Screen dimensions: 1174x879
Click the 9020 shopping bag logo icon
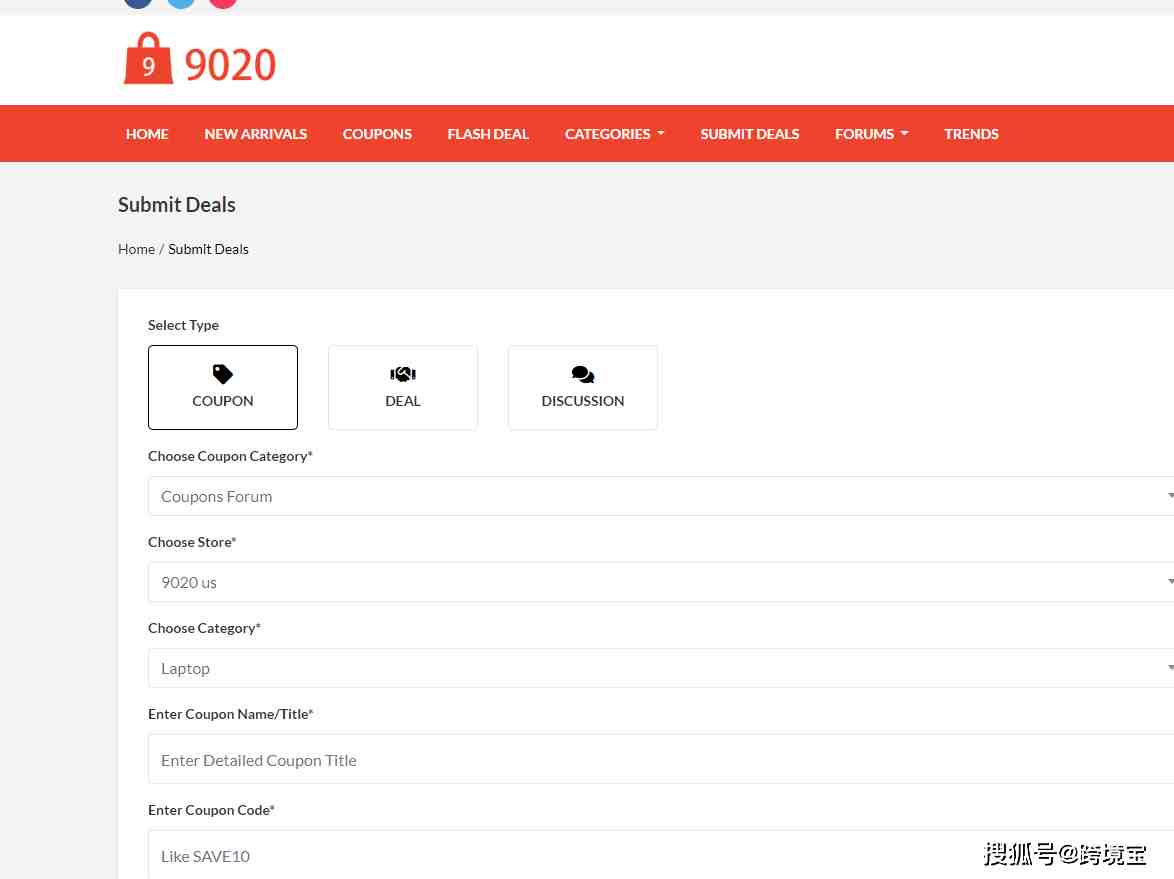tap(148, 58)
